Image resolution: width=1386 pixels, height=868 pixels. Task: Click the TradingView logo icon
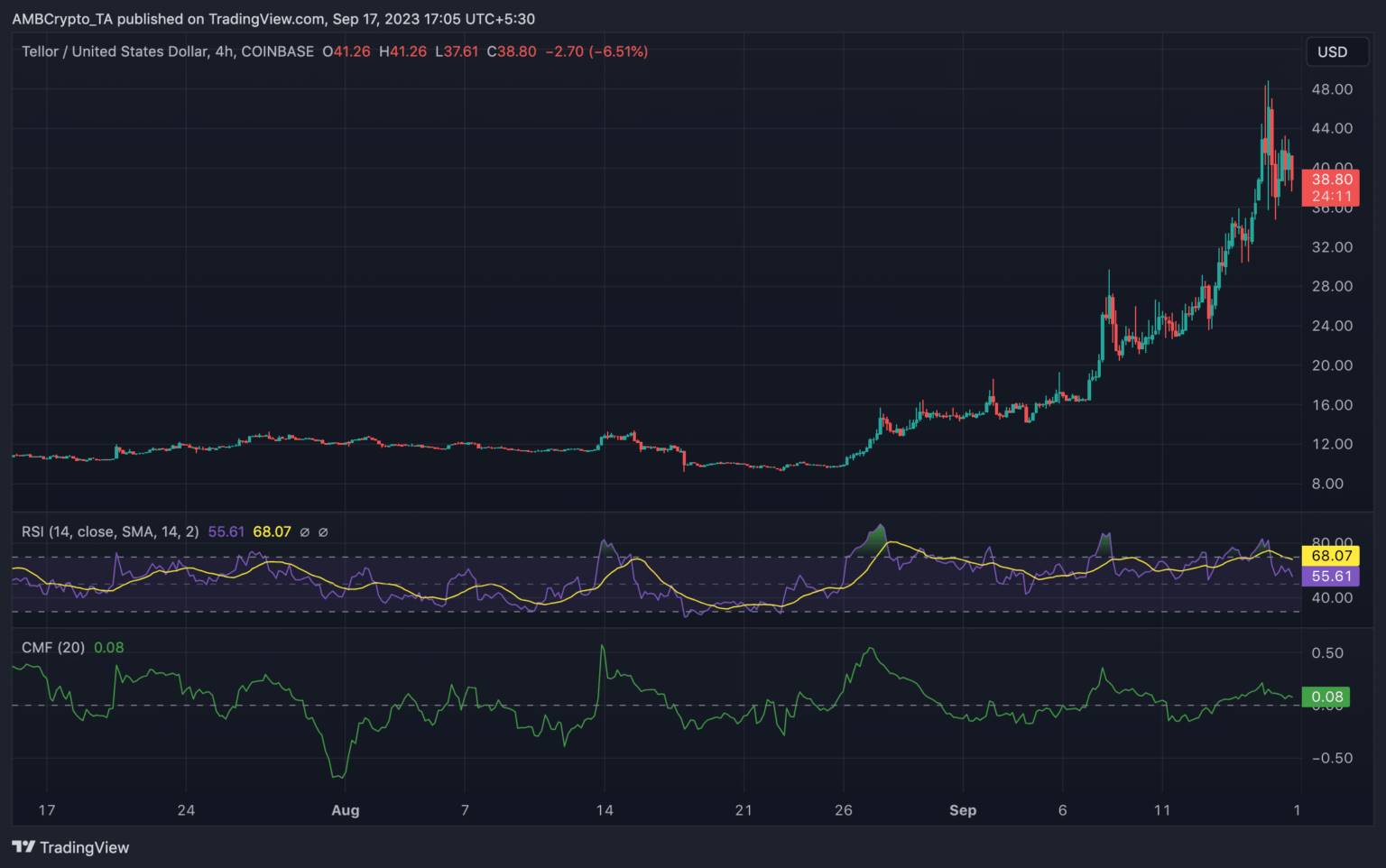click(23, 847)
